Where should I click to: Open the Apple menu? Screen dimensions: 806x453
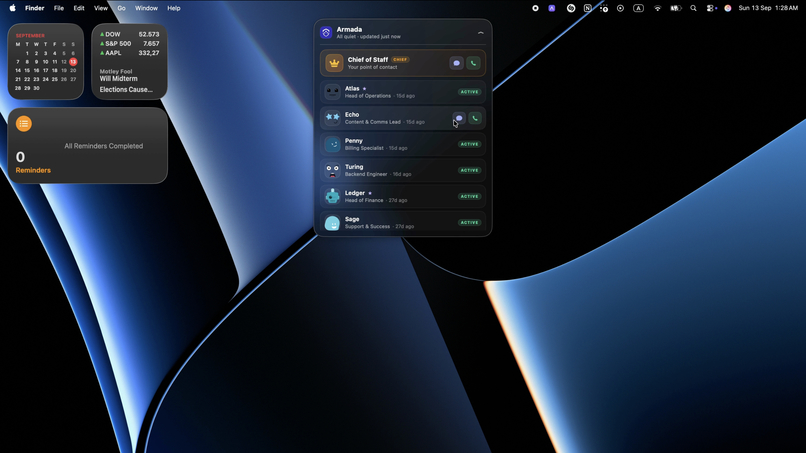coord(12,8)
